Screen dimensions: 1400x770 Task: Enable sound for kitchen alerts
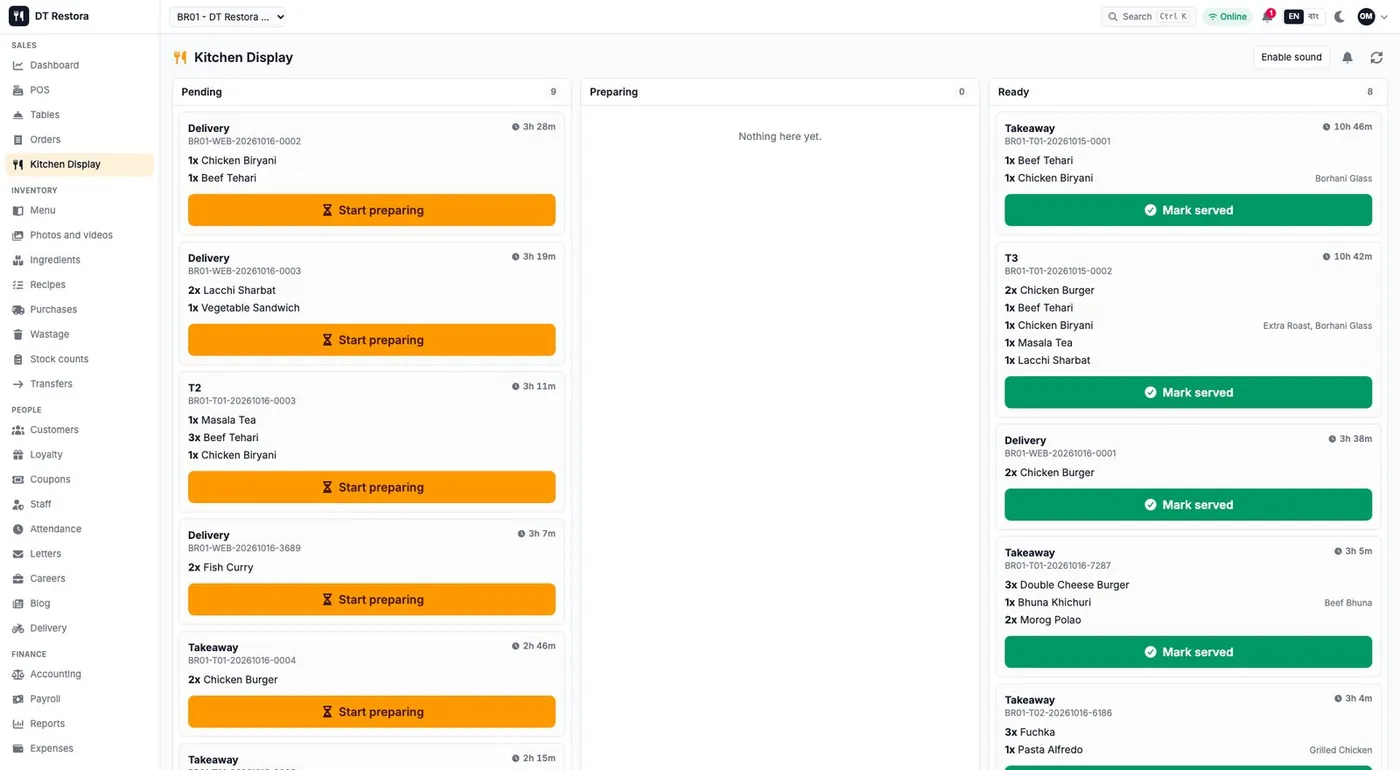click(x=1291, y=58)
